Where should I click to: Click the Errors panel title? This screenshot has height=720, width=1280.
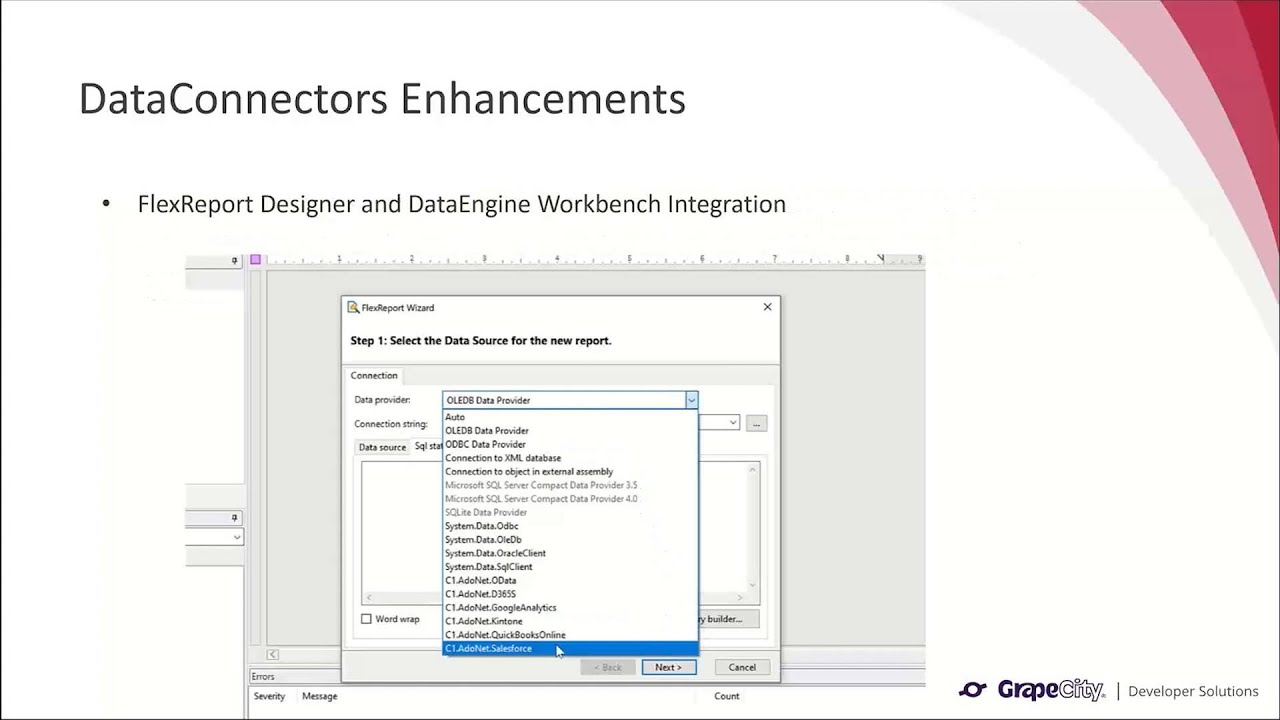263,677
